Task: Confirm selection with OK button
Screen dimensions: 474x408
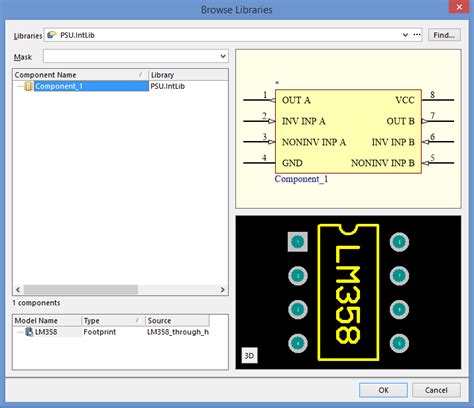Action: 383,390
